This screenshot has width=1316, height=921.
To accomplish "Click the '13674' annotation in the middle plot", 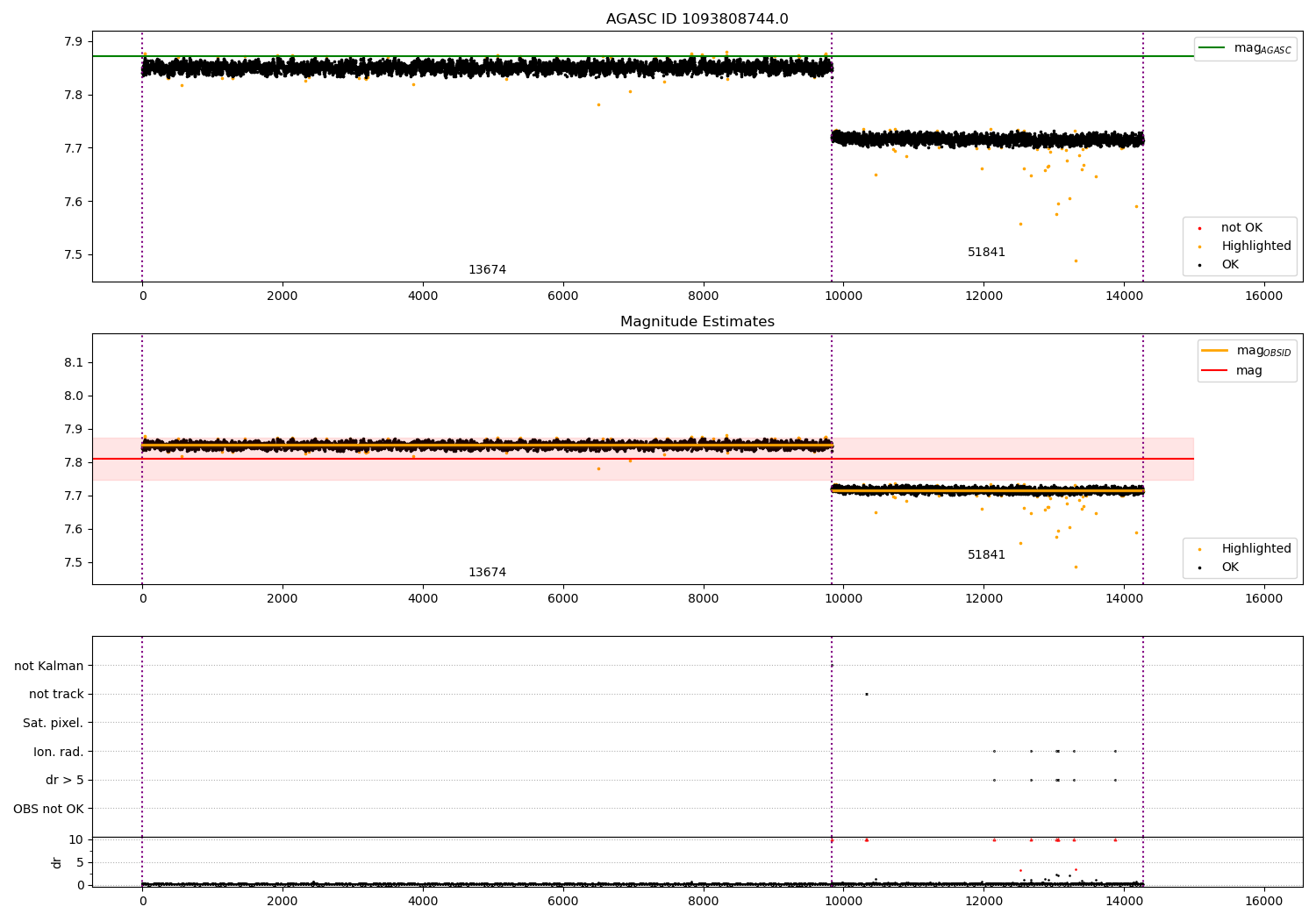I will 487,573.
